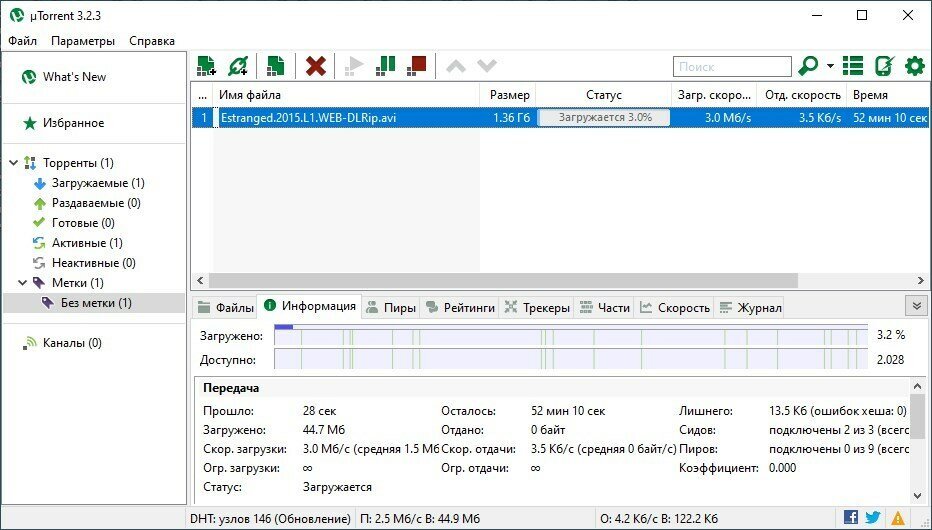Pause the torrent via toolbar icon
Screen dimensions: 932x530
[x=386, y=65]
